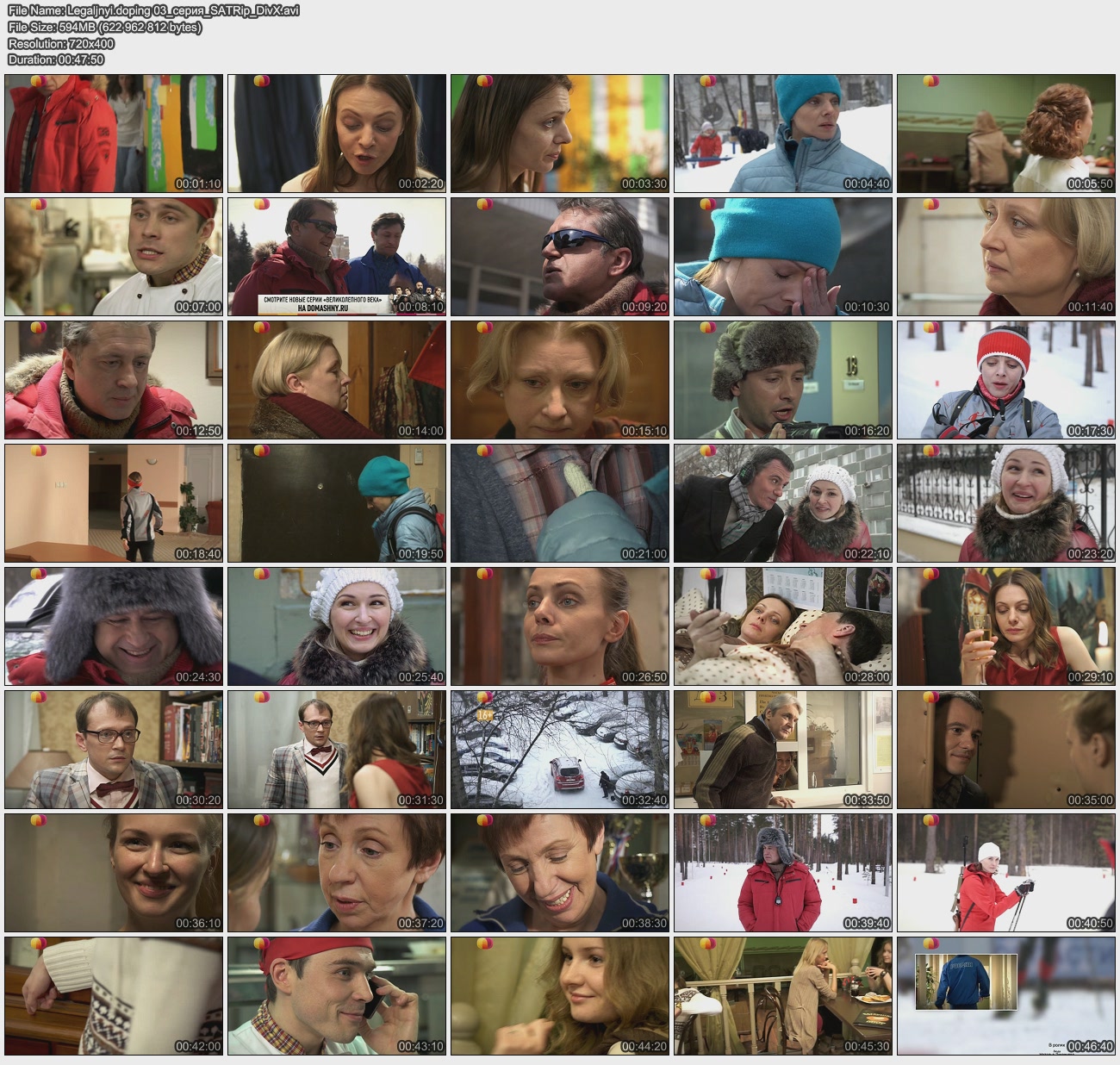This screenshot has width=1120, height=1065.
Task: Click the 00:40:50 timestamp on the biathlete frame
Action: (x=1089, y=923)
